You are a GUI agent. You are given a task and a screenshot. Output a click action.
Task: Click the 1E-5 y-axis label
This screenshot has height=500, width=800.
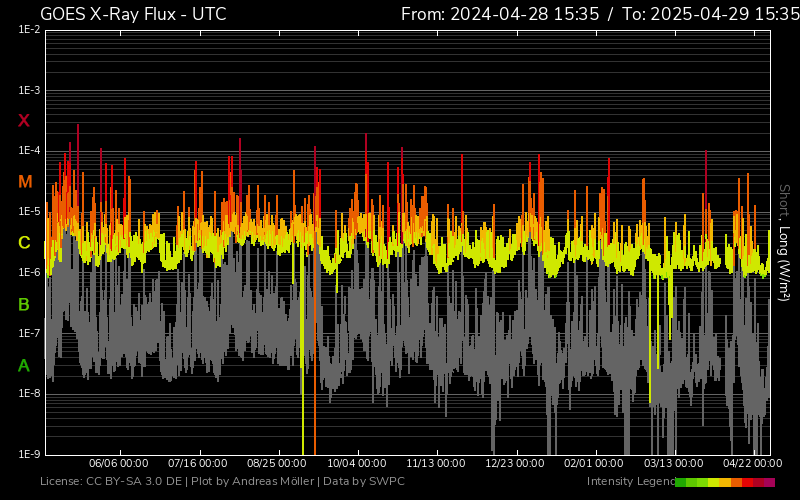(x=29, y=211)
